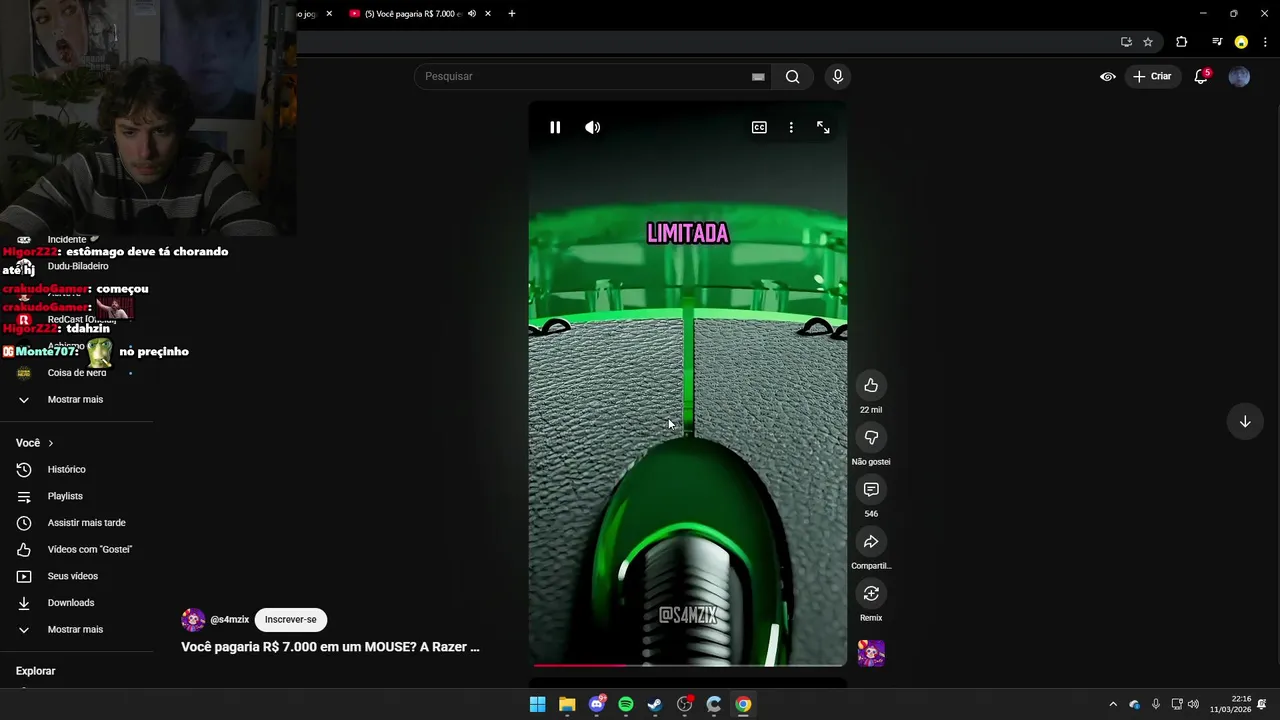Open the YouTube account avatar menu
The image size is (1280, 720).
coord(1239,76)
